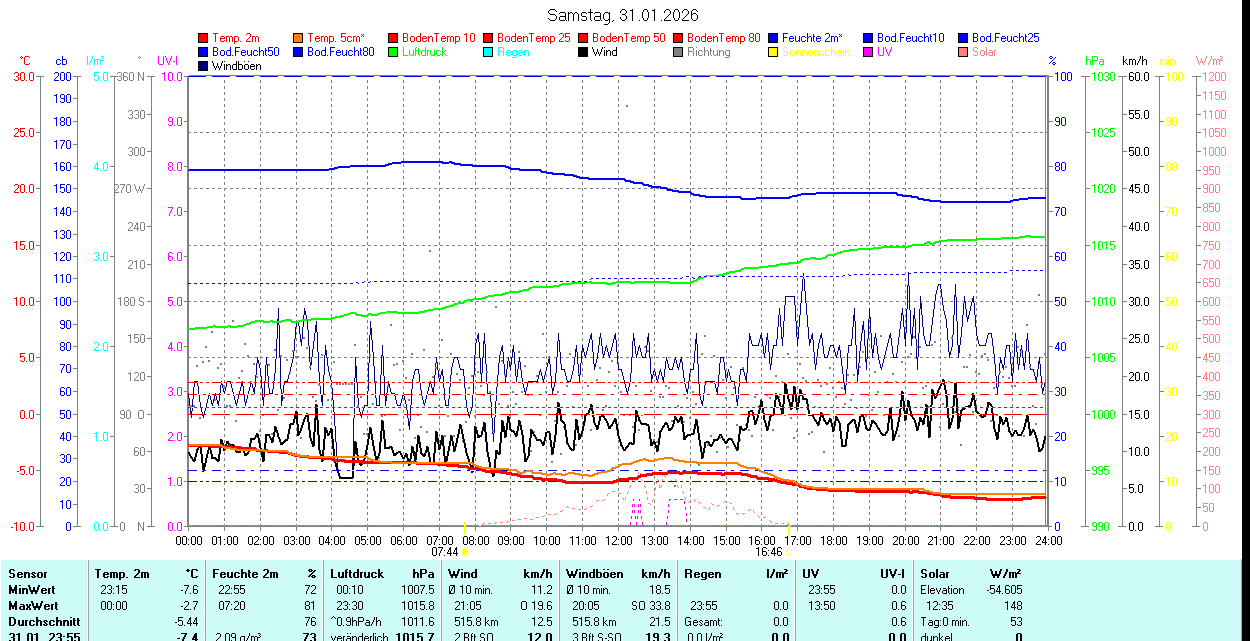Viewport: 1250px width, 641px height.
Task: Click the MaxWert row label
Action: pyautogui.click(x=32, y=605)
